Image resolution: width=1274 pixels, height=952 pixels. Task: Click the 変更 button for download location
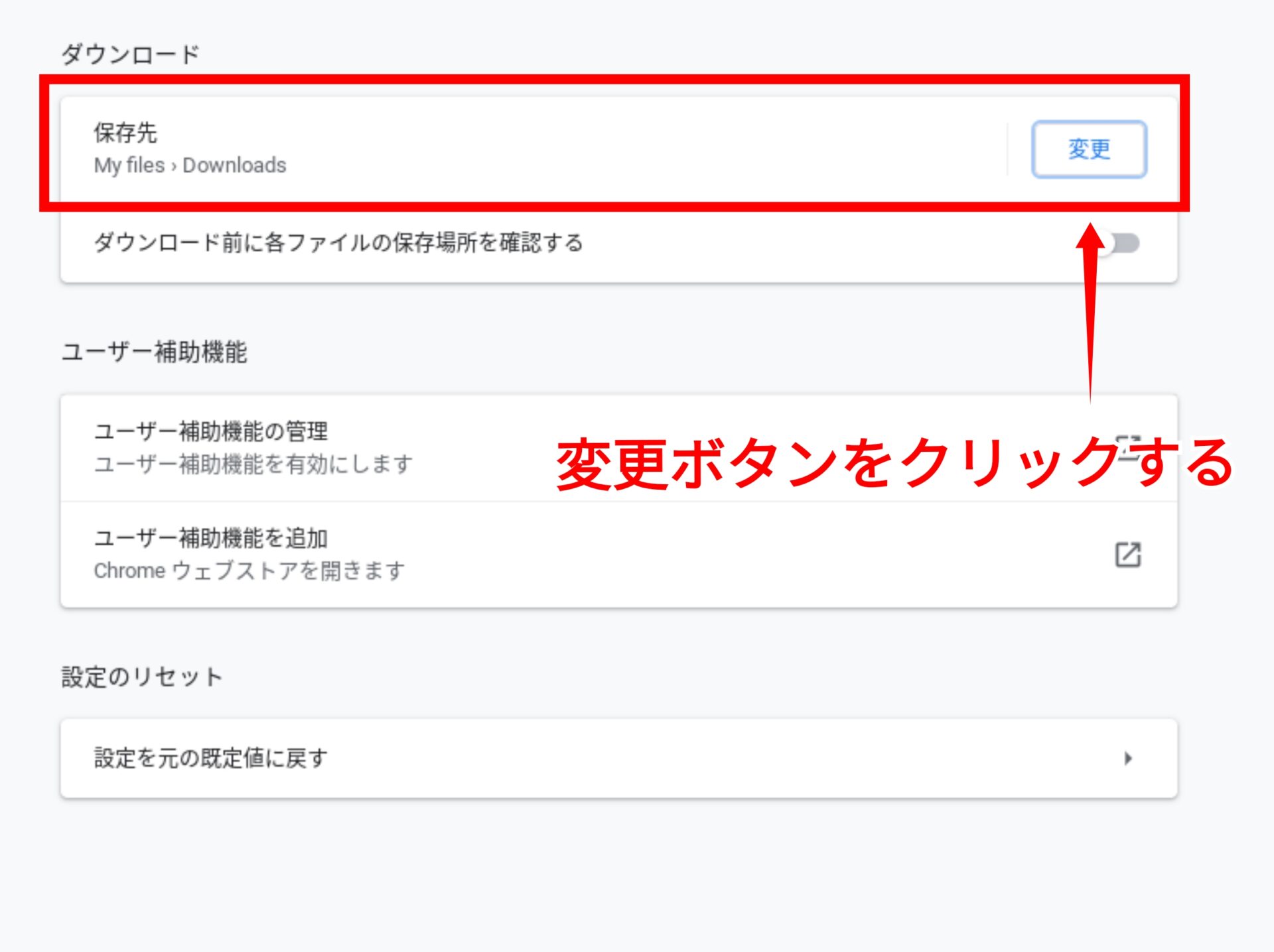(x=1088, y=149)
